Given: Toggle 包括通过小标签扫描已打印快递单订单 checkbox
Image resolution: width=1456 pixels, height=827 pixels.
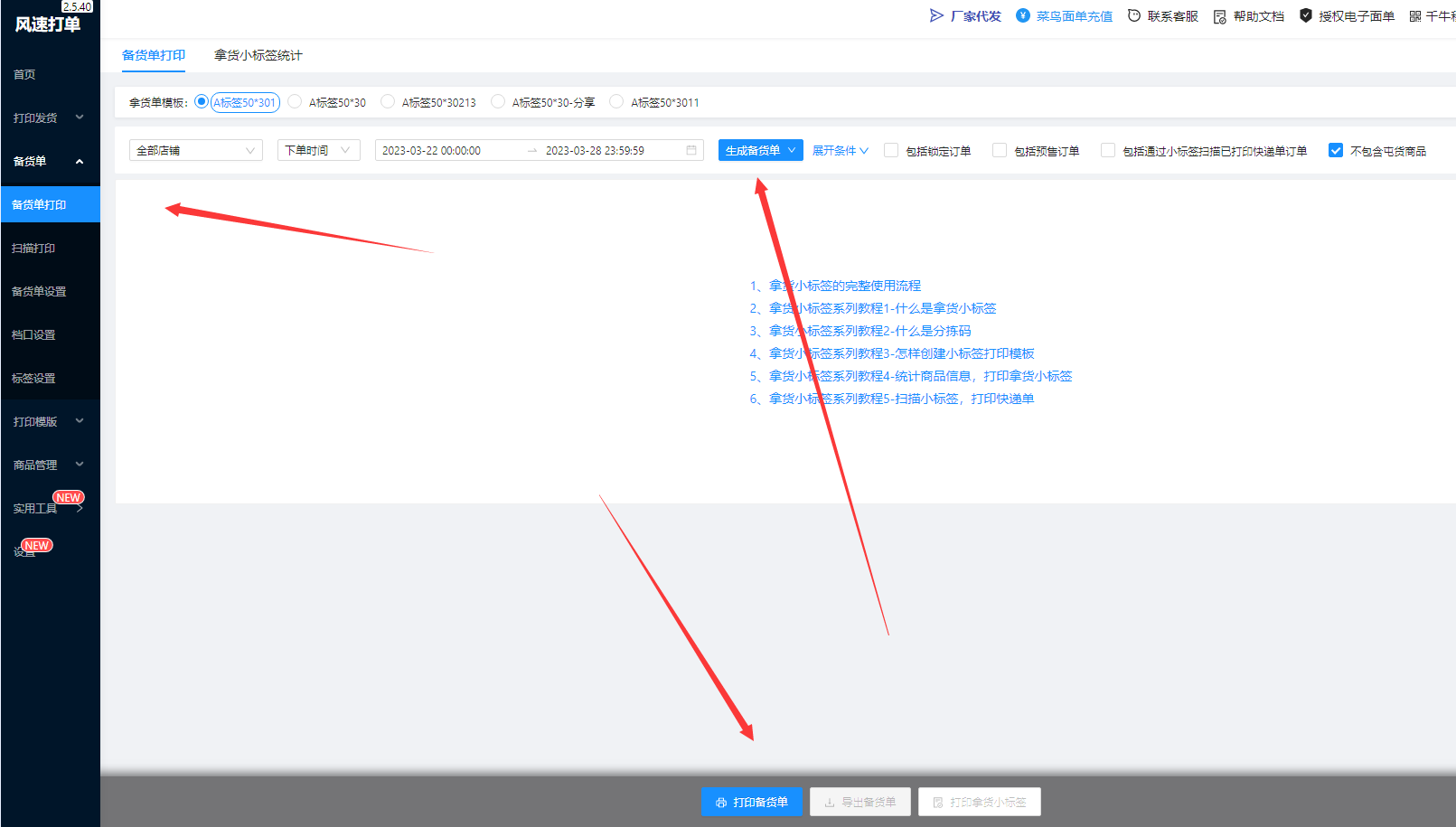Looking at the screenshot, I should coord(1108,150).
